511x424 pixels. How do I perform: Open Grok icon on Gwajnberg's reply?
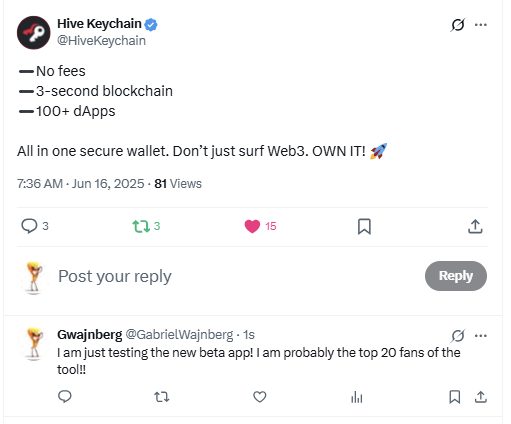[x=458, y=335]
